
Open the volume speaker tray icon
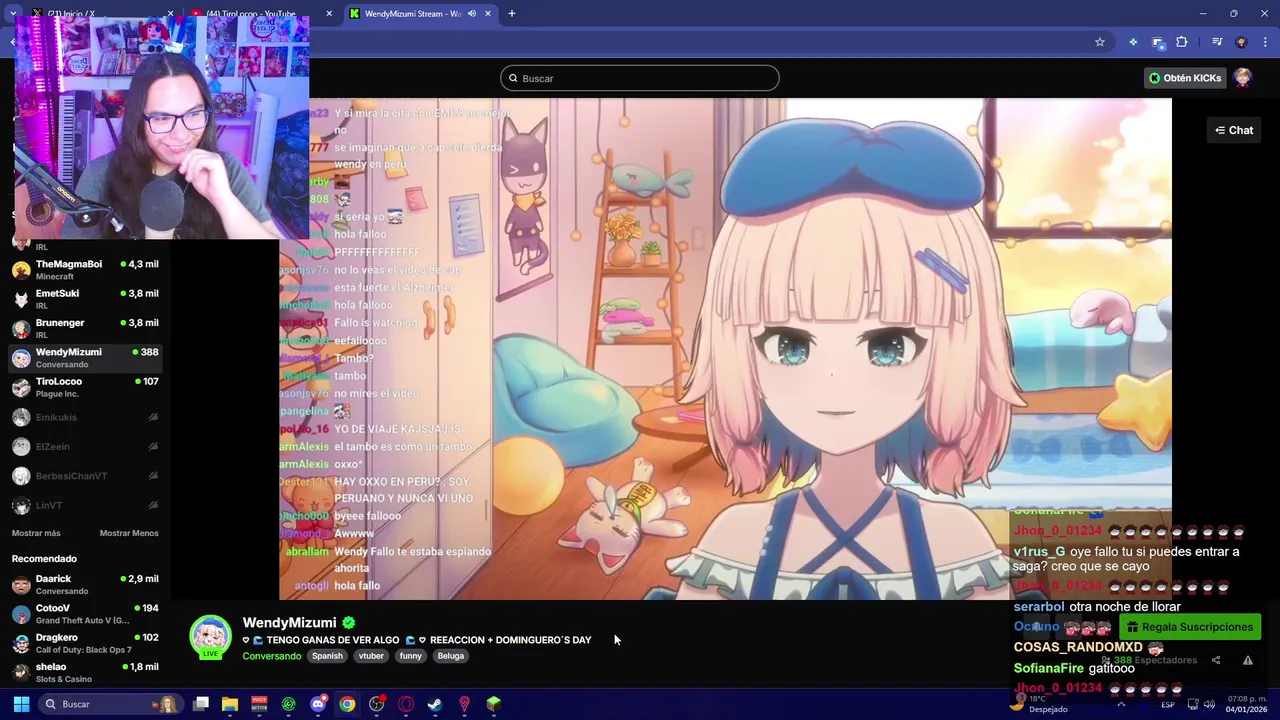(1209, 704)
